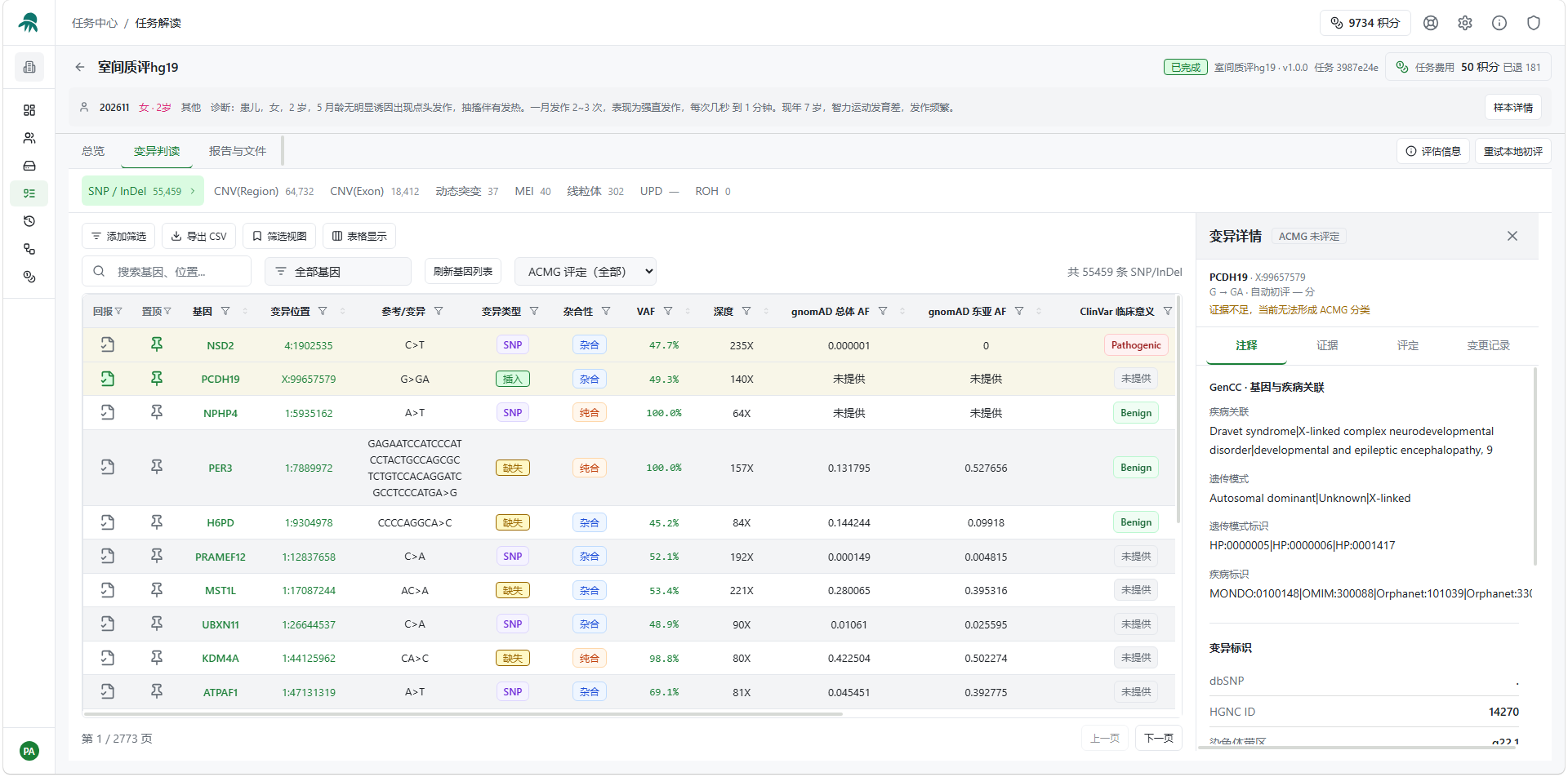Open the ACMG 评定 dropdown
Viewport: 1568px width, 777px height.
(586, 272)
